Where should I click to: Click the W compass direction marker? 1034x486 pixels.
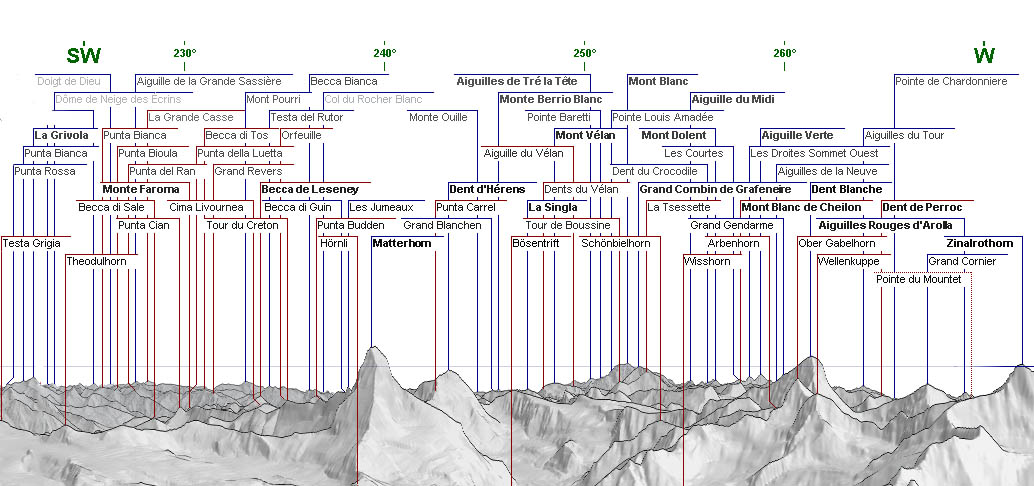point(984,55)
